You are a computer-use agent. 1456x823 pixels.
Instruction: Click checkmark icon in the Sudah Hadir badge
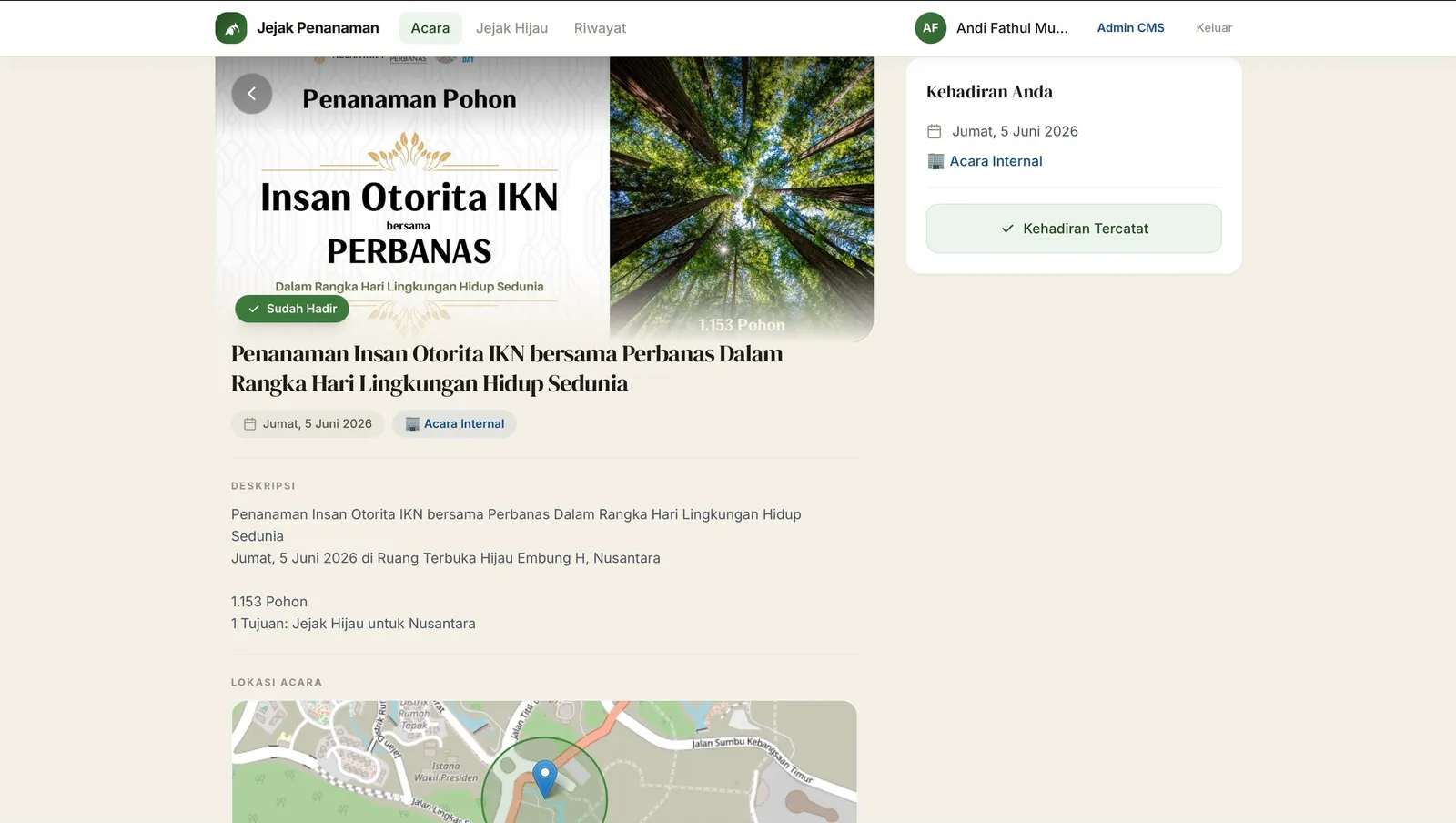pos(254,310)
